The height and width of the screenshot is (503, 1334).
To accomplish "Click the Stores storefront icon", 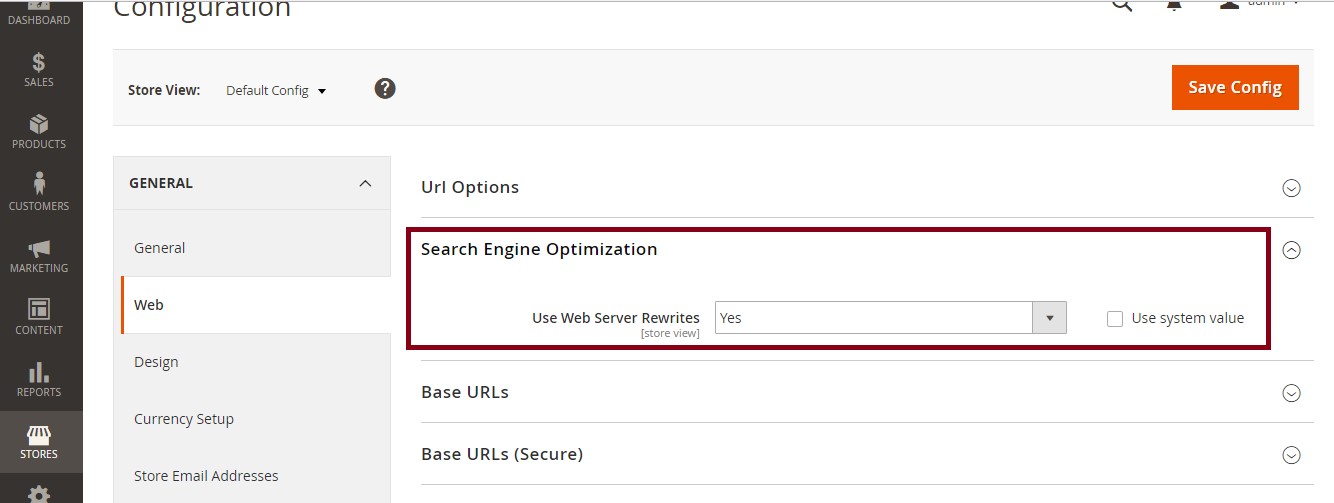I will click(x=39, y=441).
